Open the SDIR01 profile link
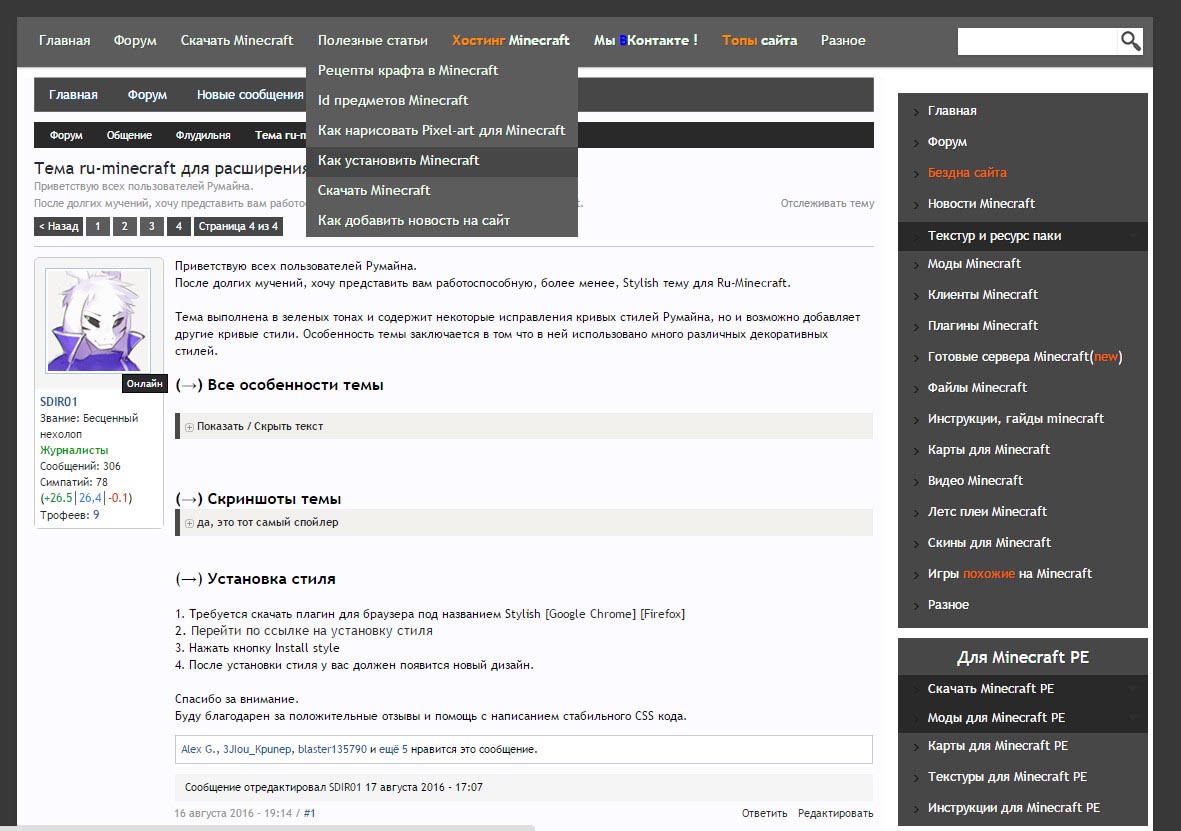Image resolution: width=1181 pixels, height=831 pixels. (59, 402)
